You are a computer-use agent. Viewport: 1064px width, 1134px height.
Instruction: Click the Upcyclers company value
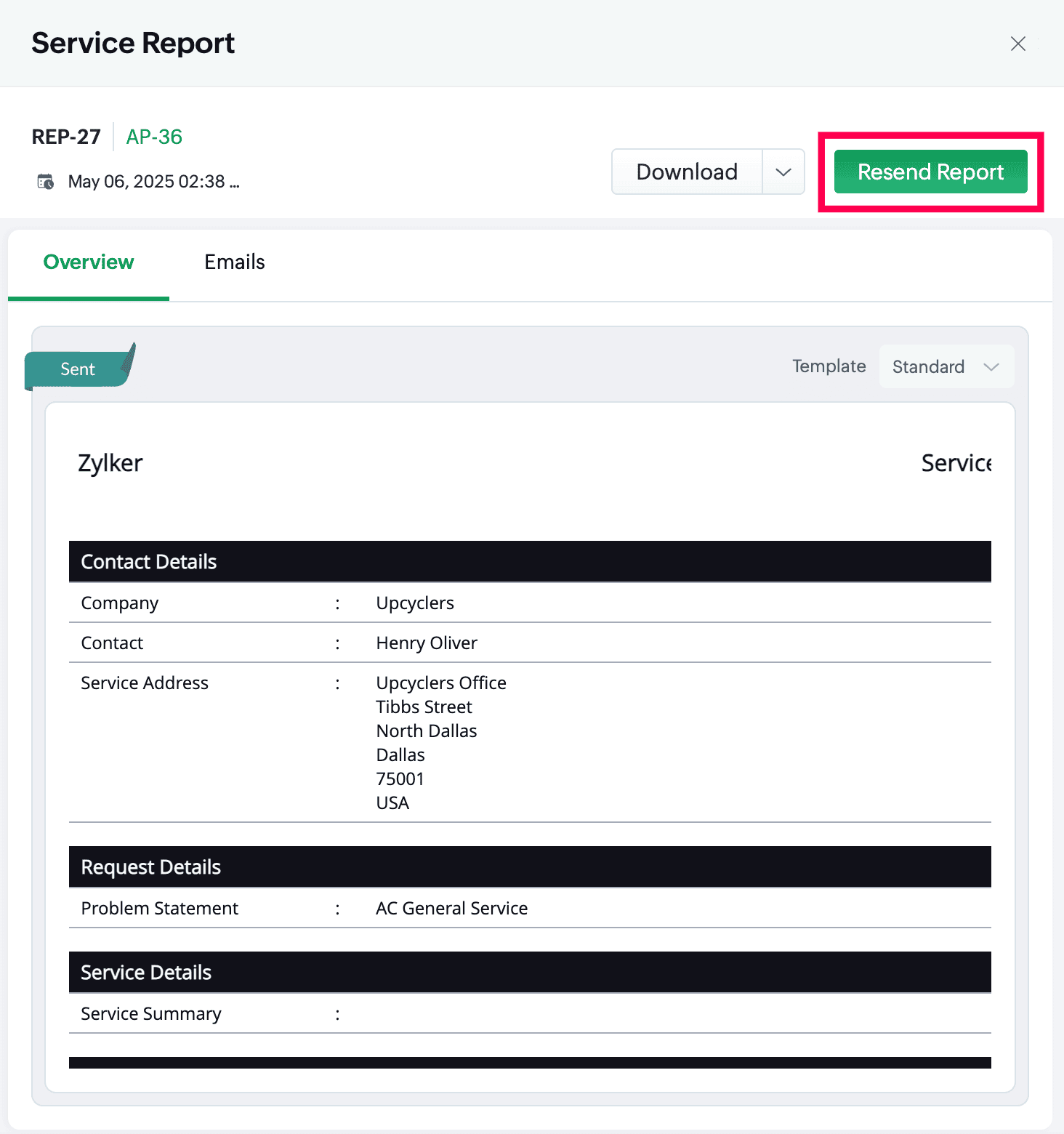pos(415,603)
